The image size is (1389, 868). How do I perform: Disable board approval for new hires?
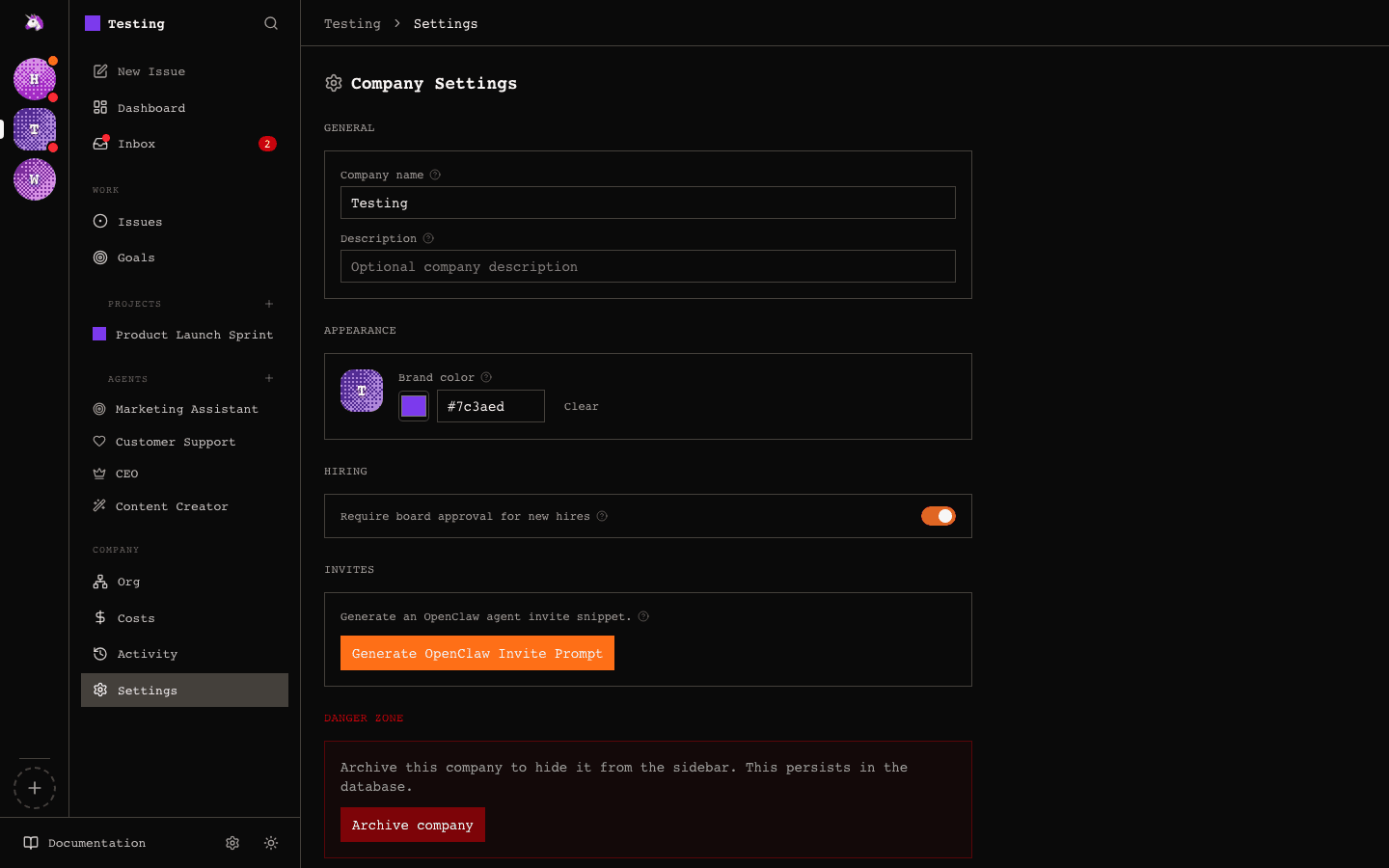coord(938,516)
